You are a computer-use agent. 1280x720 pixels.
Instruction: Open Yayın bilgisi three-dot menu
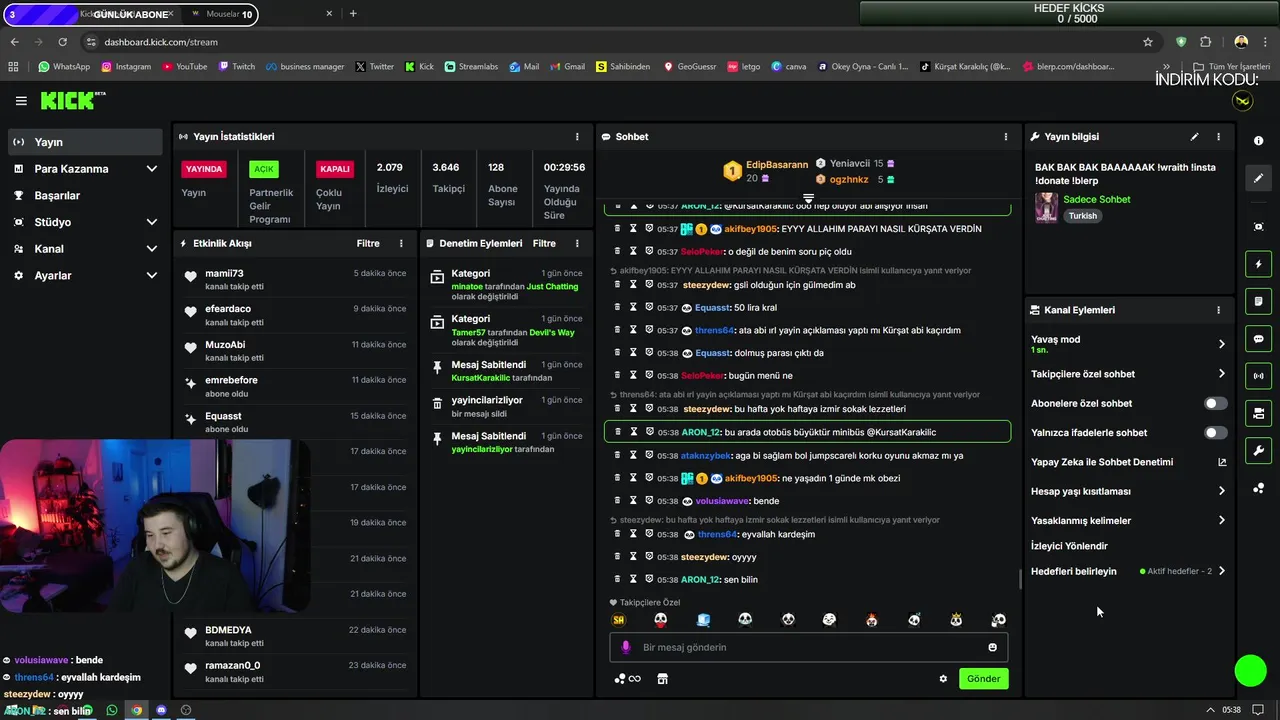click(1218, 137)
